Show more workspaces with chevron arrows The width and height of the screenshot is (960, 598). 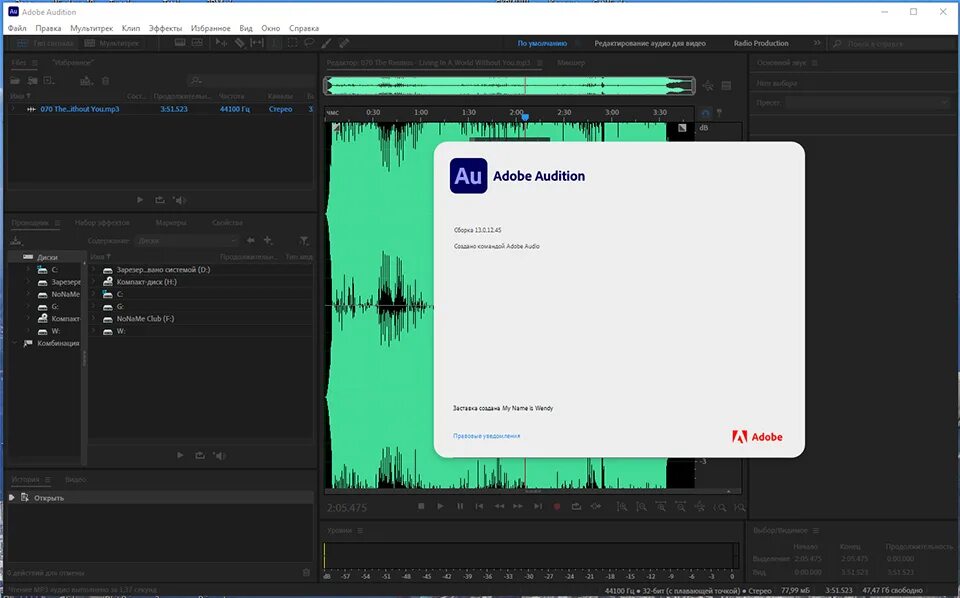click(x=817, y=43)
